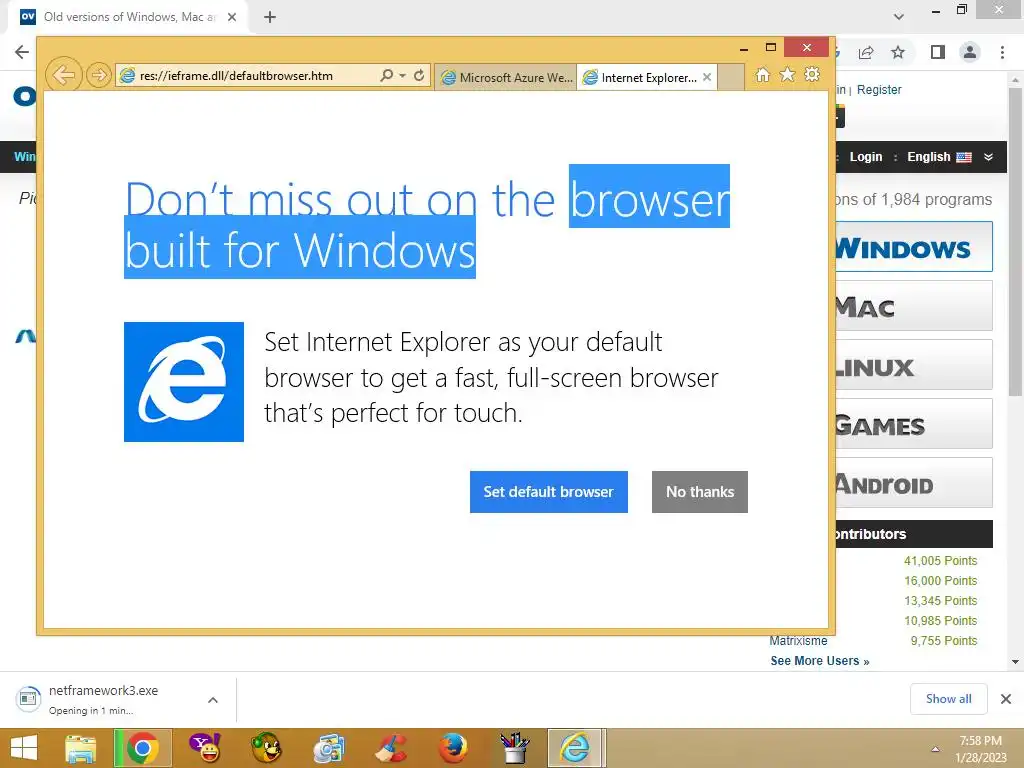This screenshot has width=1024, height=768.
Task: Open a new blank IE tab
Action: 731,78
